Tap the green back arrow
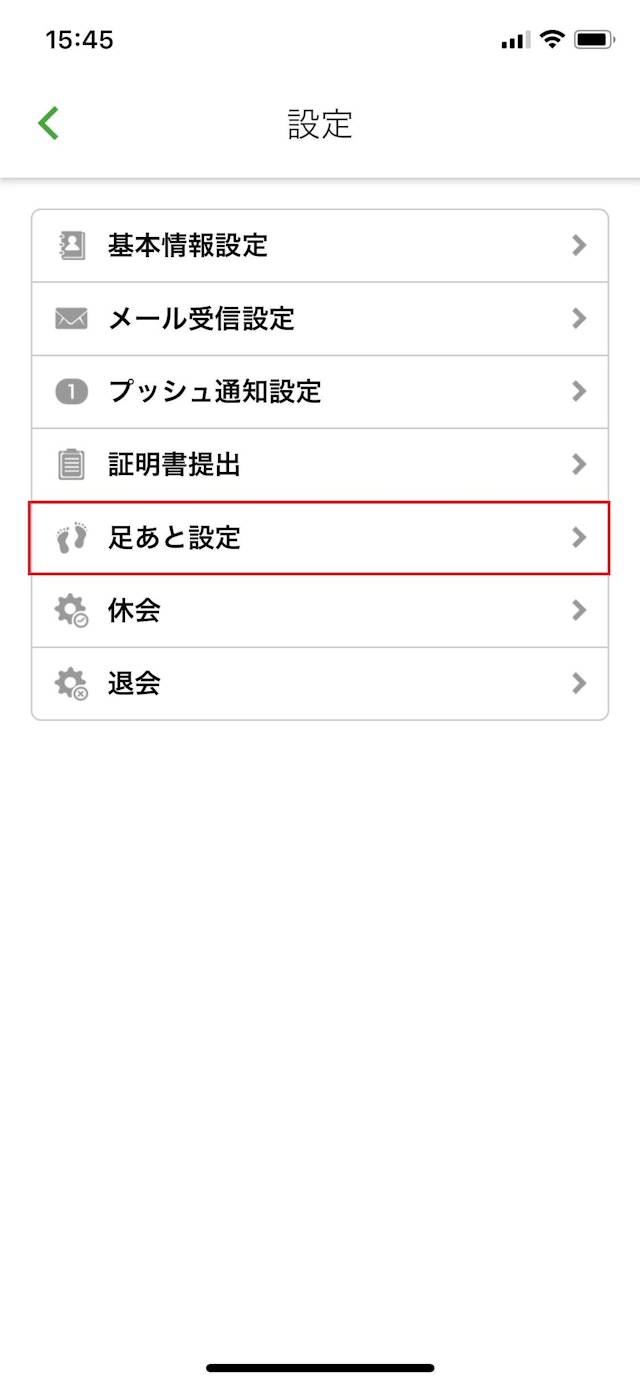This screenshot has width=640, height=1386. [48, 123]
